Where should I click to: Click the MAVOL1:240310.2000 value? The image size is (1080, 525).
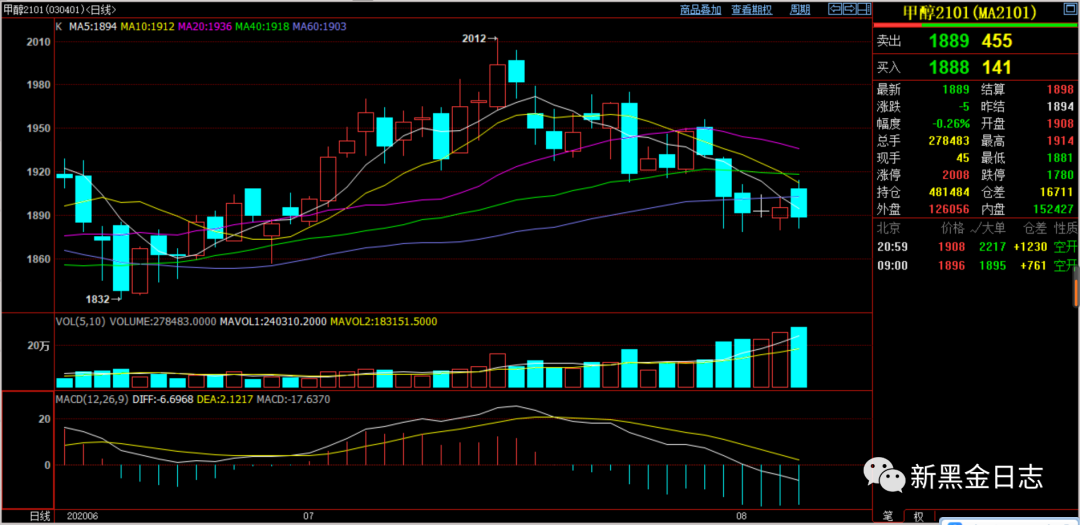pyautogui.click(x=273, y=322)
